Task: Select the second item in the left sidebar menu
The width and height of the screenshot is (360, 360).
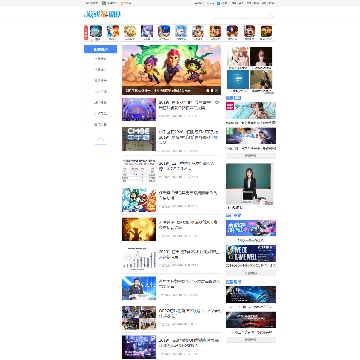Action: click(x=100, y=70)
